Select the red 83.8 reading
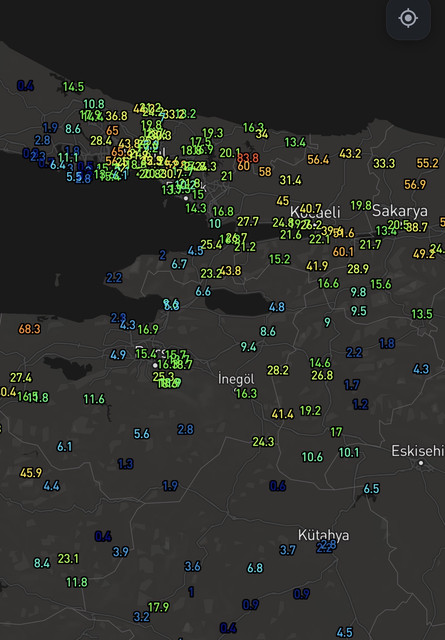 (247, 158)
